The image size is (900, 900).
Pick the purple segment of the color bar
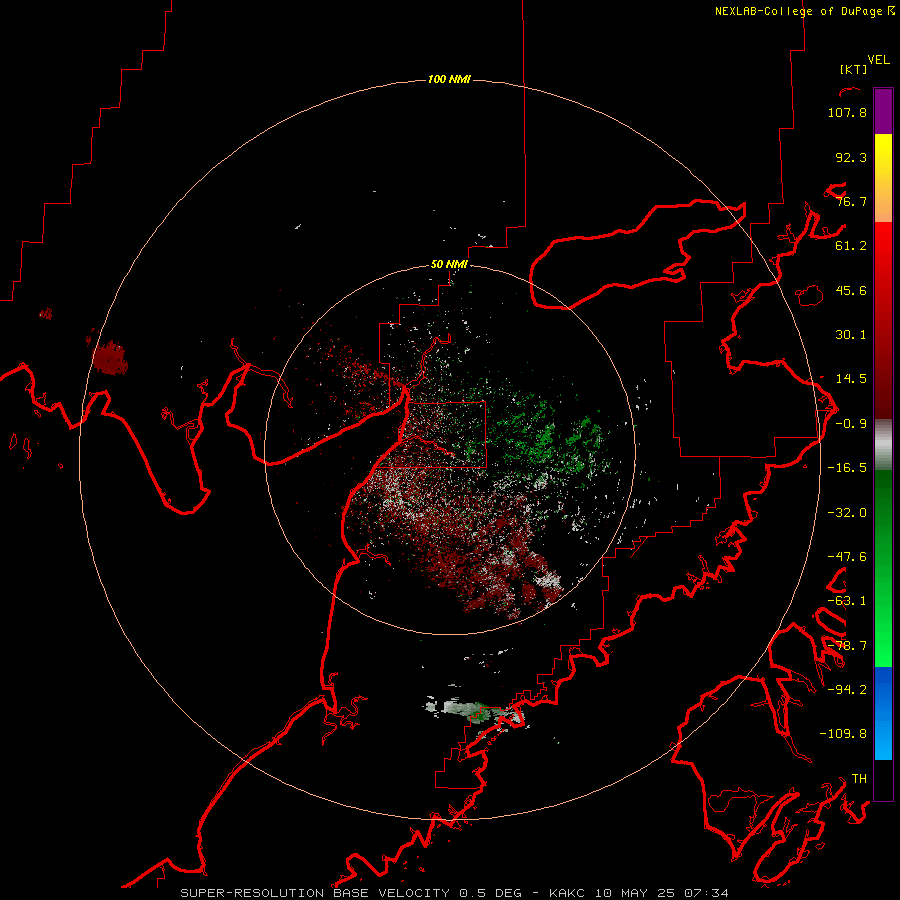coord(883,111)
